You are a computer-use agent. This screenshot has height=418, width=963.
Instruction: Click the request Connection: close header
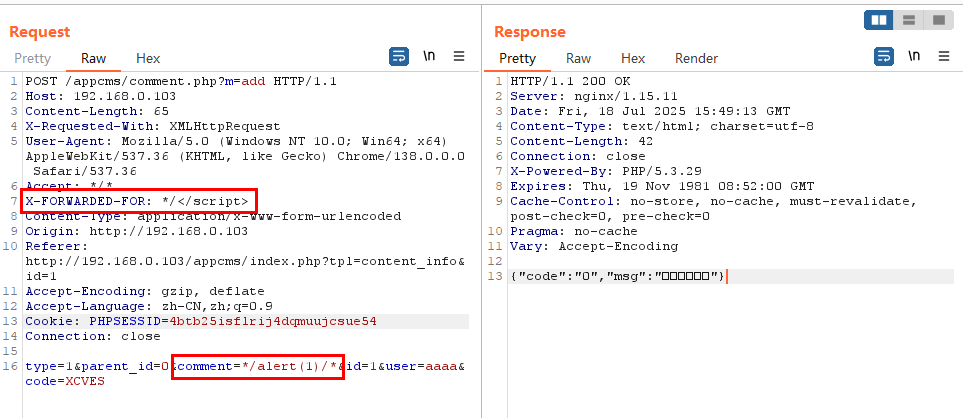point(93,336)
